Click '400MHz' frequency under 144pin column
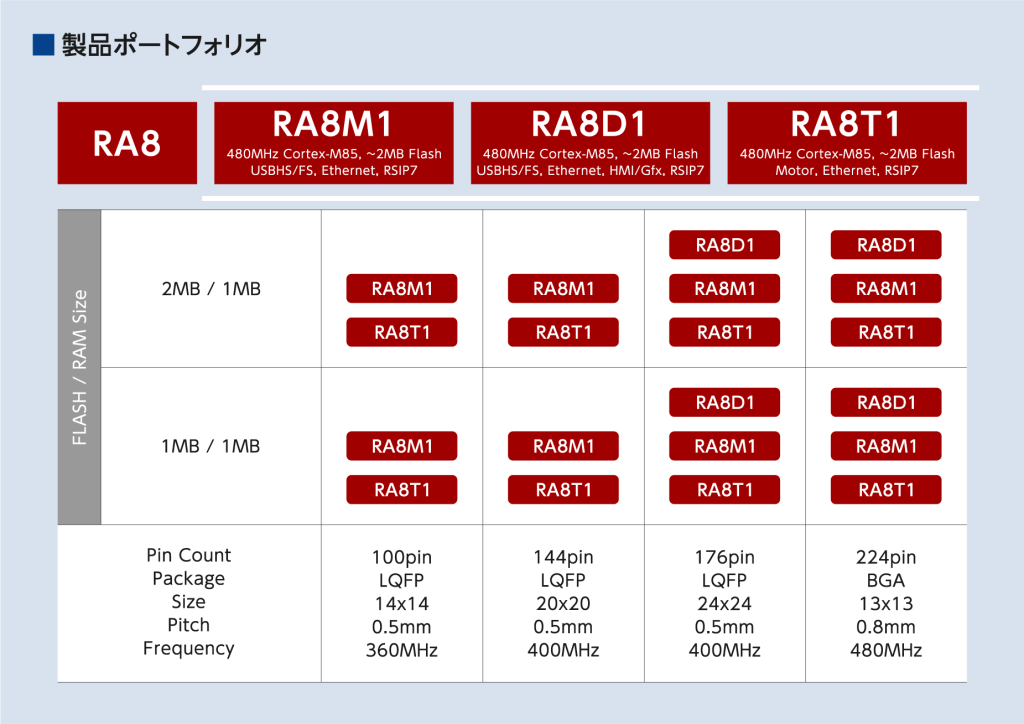1024x724 pixels. point(563,650)
